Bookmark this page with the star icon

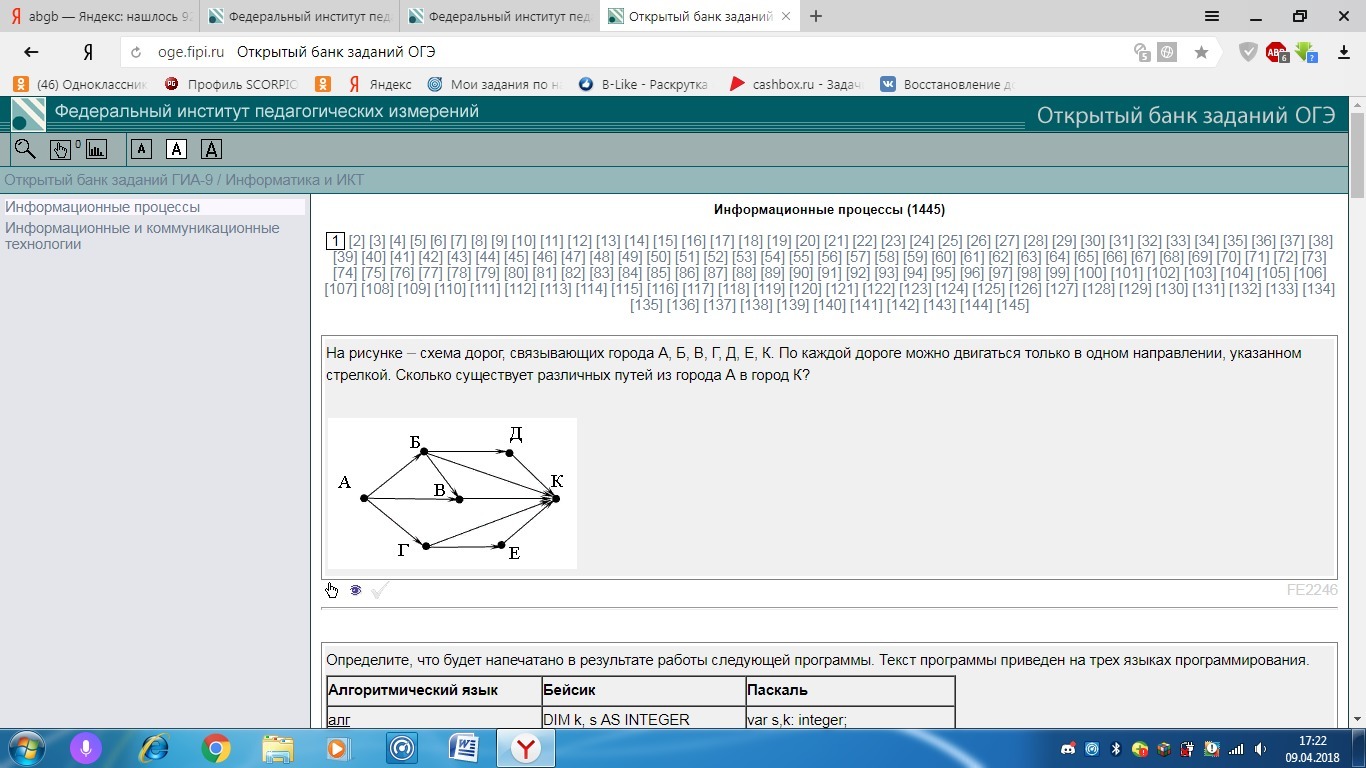click(1201, 52)
